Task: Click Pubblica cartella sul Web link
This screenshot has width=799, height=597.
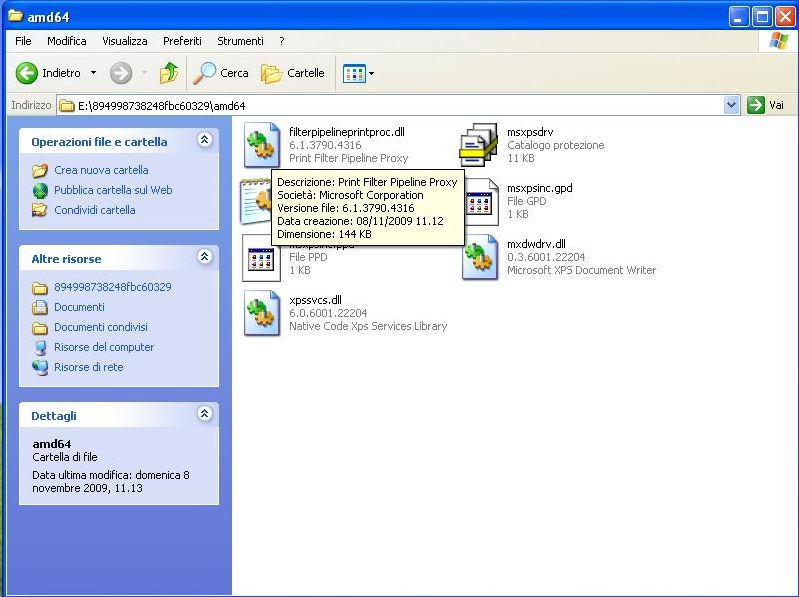Action: (113, 190)
